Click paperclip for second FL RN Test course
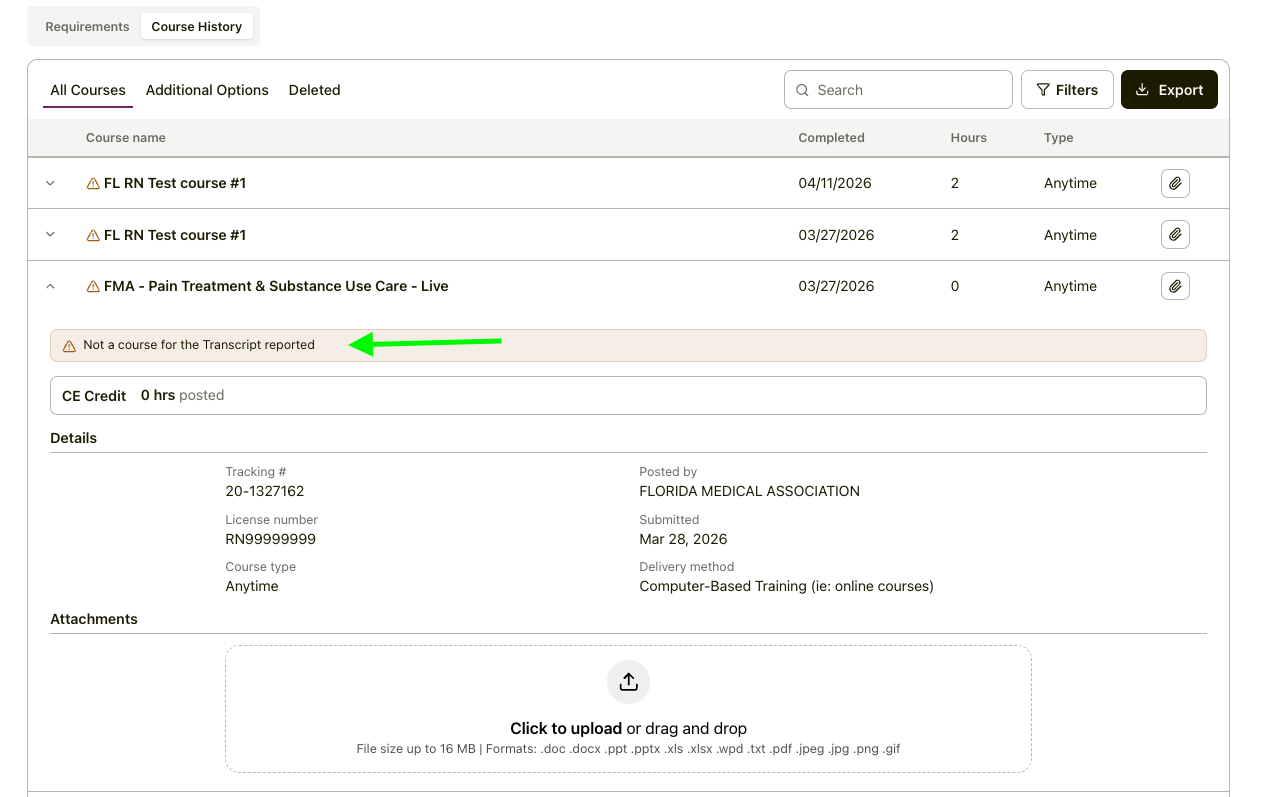The image size is (1279, 797). [1175, 235]
